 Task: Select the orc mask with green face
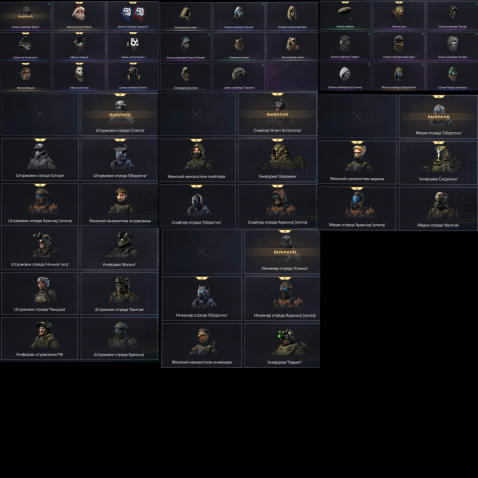[x=399, y=15]
